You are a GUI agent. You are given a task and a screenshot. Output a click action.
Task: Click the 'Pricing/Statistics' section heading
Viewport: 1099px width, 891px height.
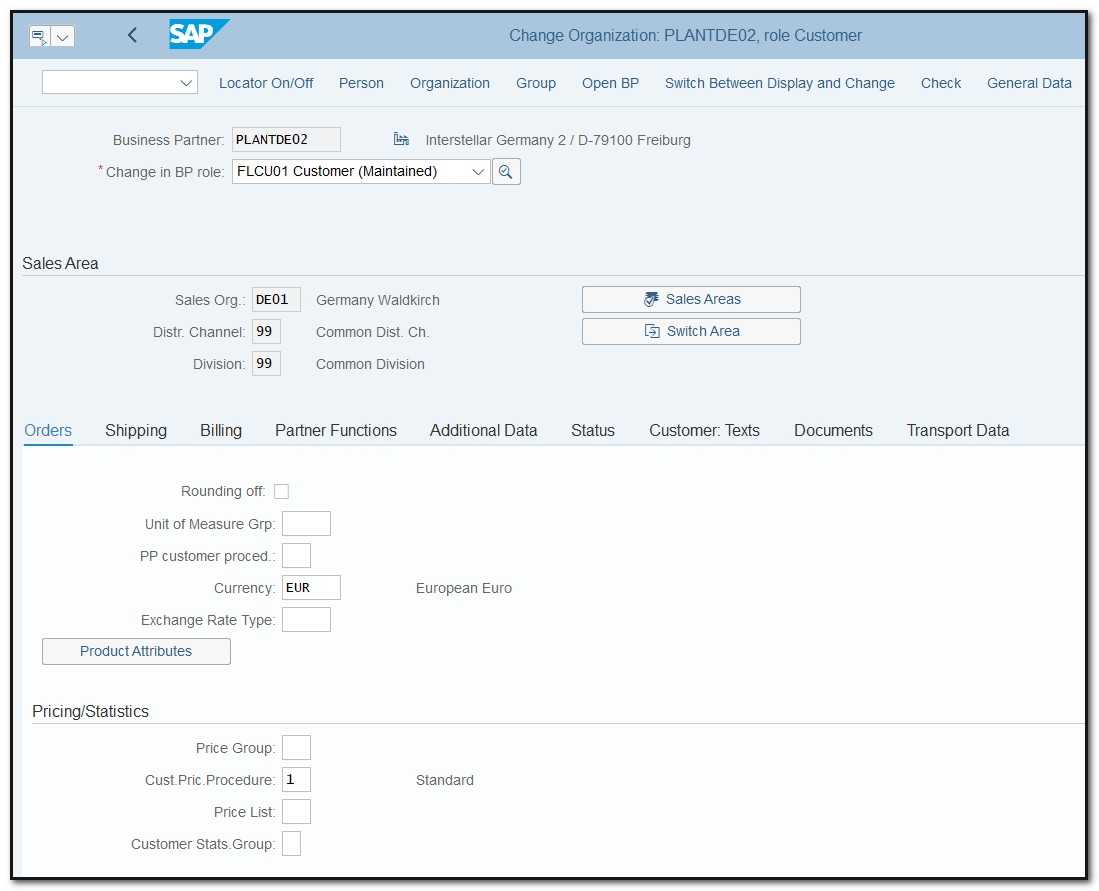(90, 712)
